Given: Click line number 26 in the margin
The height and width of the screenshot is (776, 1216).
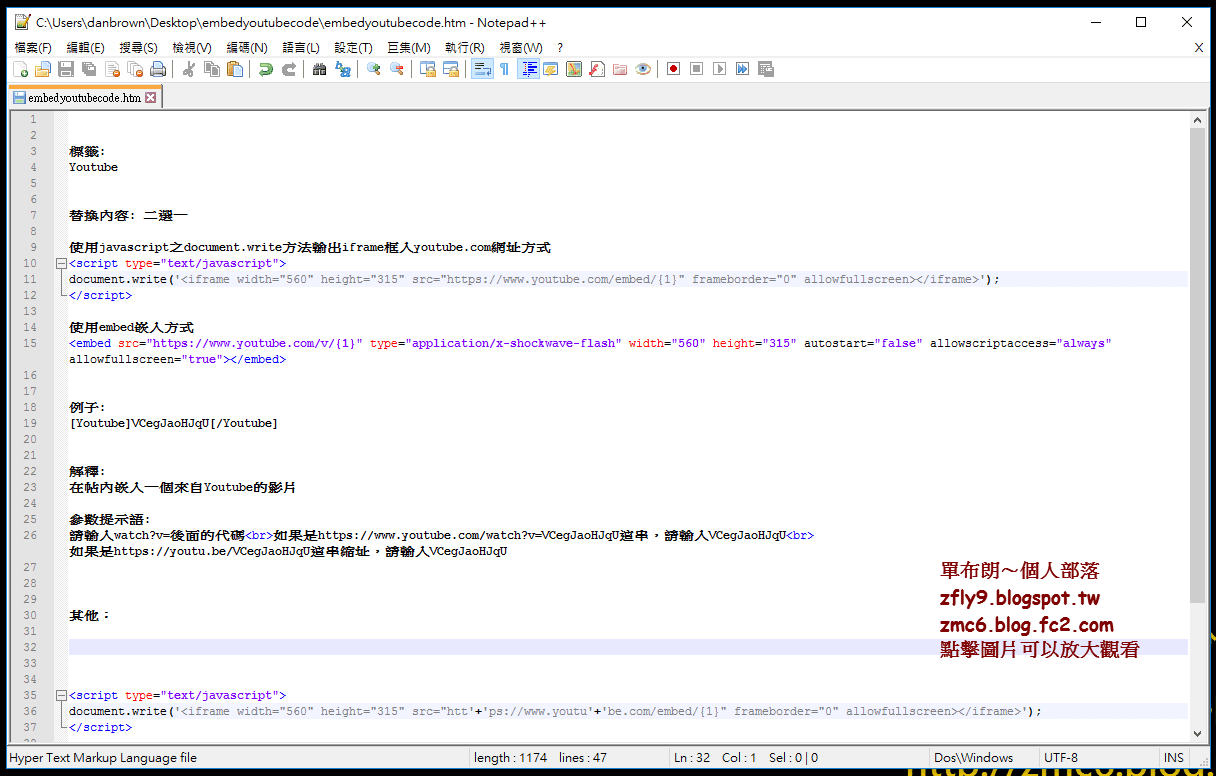Looking at the screenshot, I should click(x=31, y=535).
